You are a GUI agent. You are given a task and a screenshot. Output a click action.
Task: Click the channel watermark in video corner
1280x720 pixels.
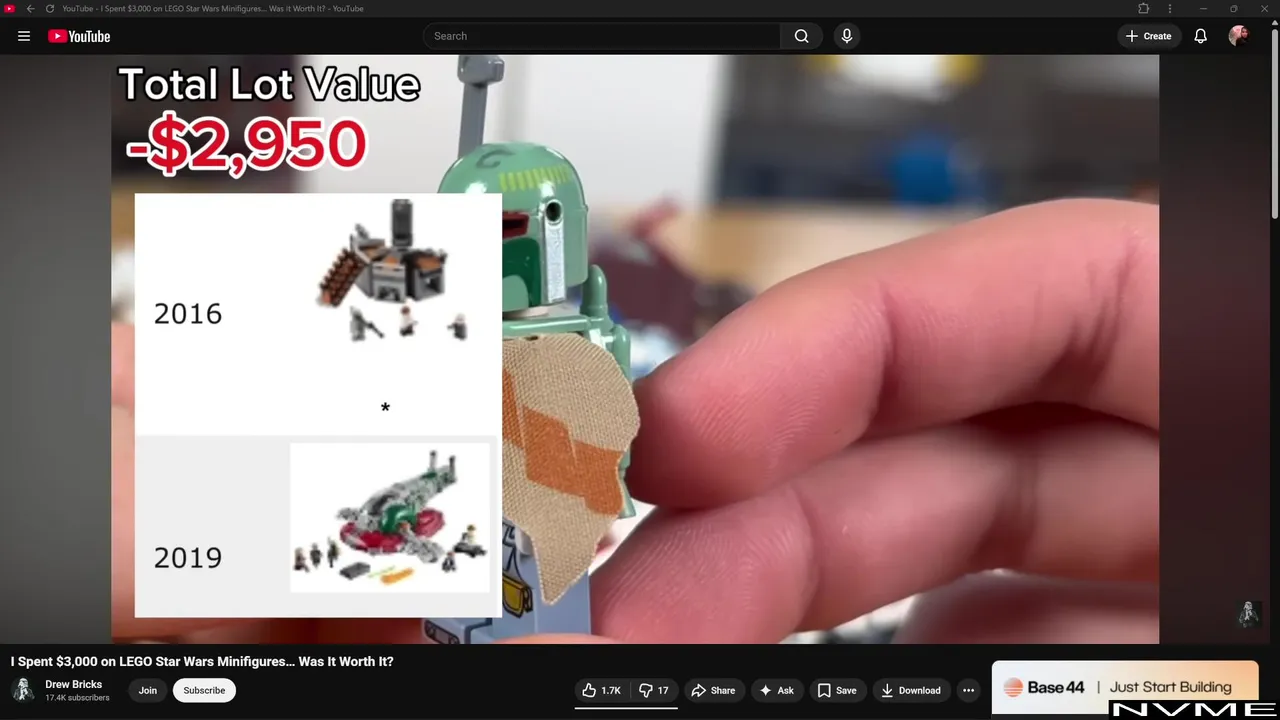[1248, 614]
